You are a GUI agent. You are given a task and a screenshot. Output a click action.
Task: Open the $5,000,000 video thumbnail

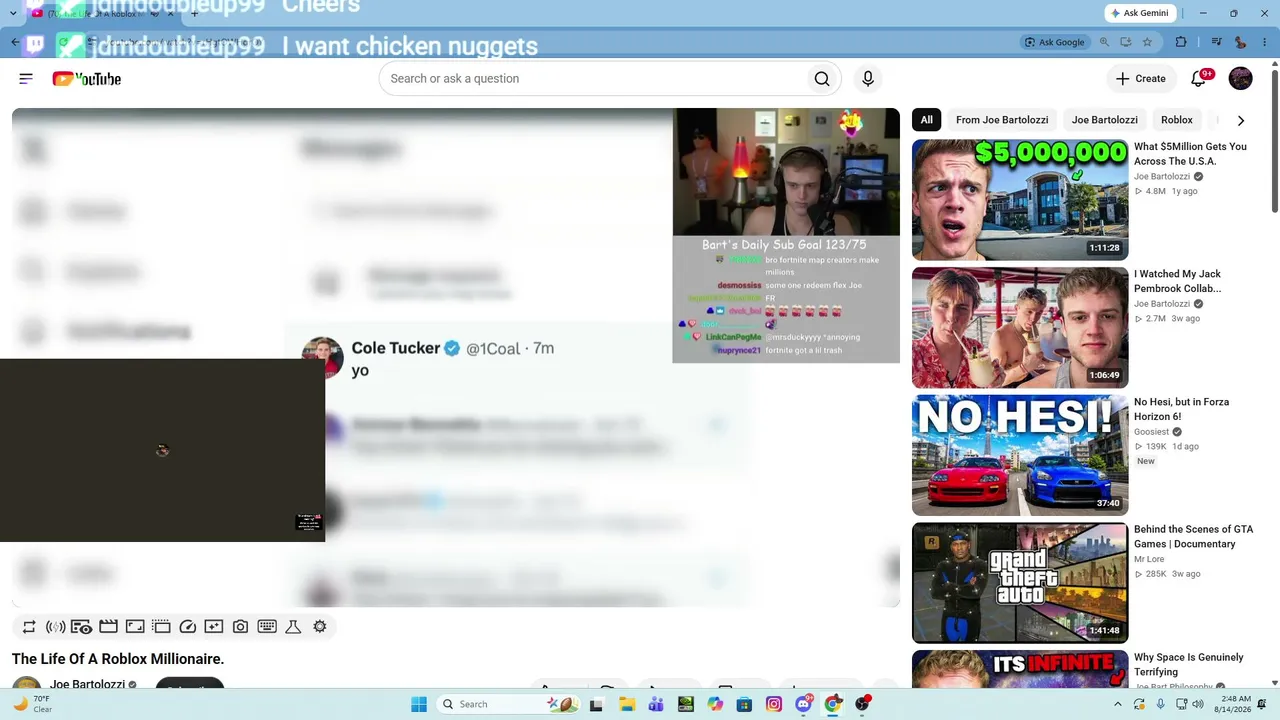(1020, 200)
